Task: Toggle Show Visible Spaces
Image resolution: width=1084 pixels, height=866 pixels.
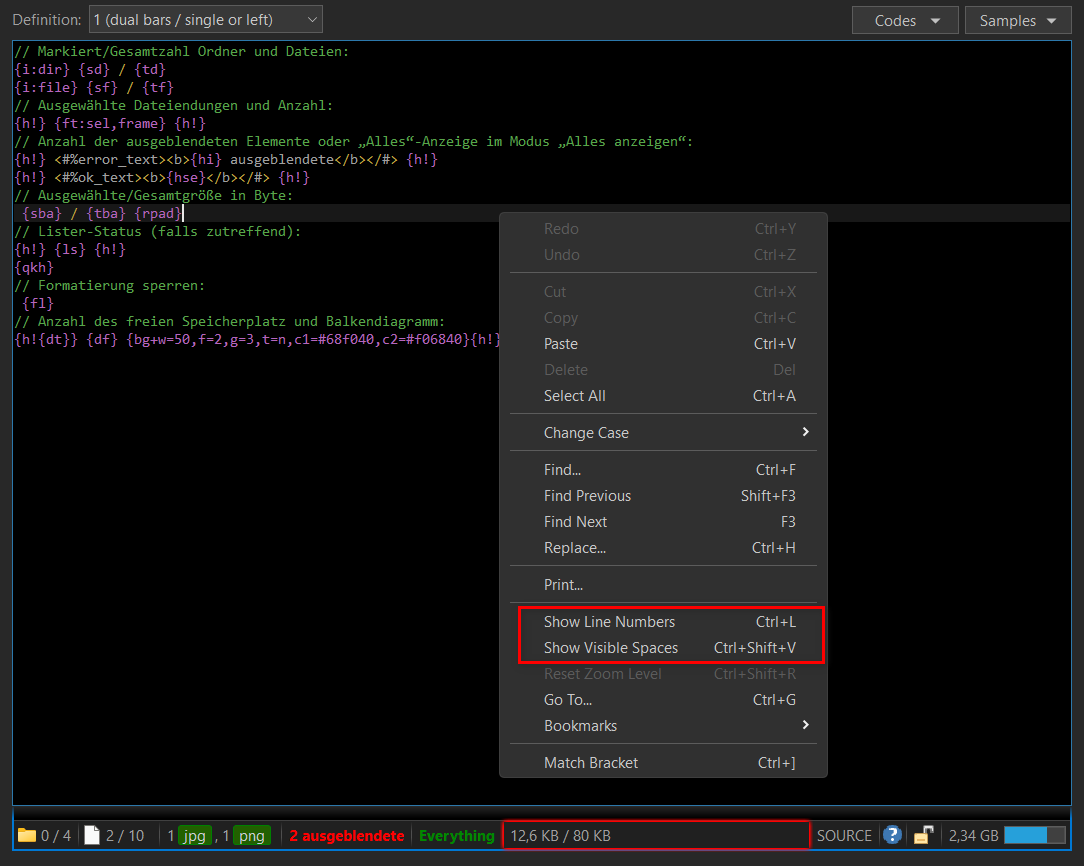Action: point(663,648)
